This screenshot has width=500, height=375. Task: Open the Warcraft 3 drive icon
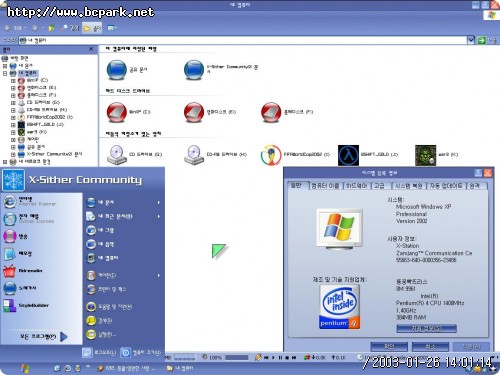(x=425, y=155)
